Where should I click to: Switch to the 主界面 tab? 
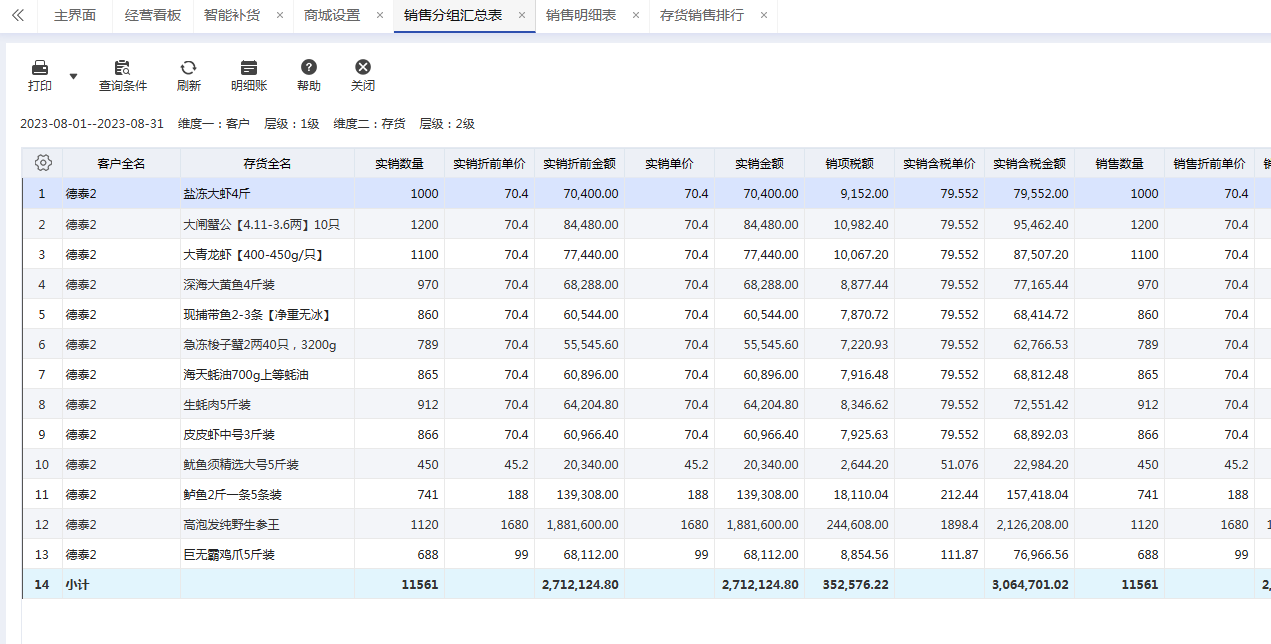point(75,16)
